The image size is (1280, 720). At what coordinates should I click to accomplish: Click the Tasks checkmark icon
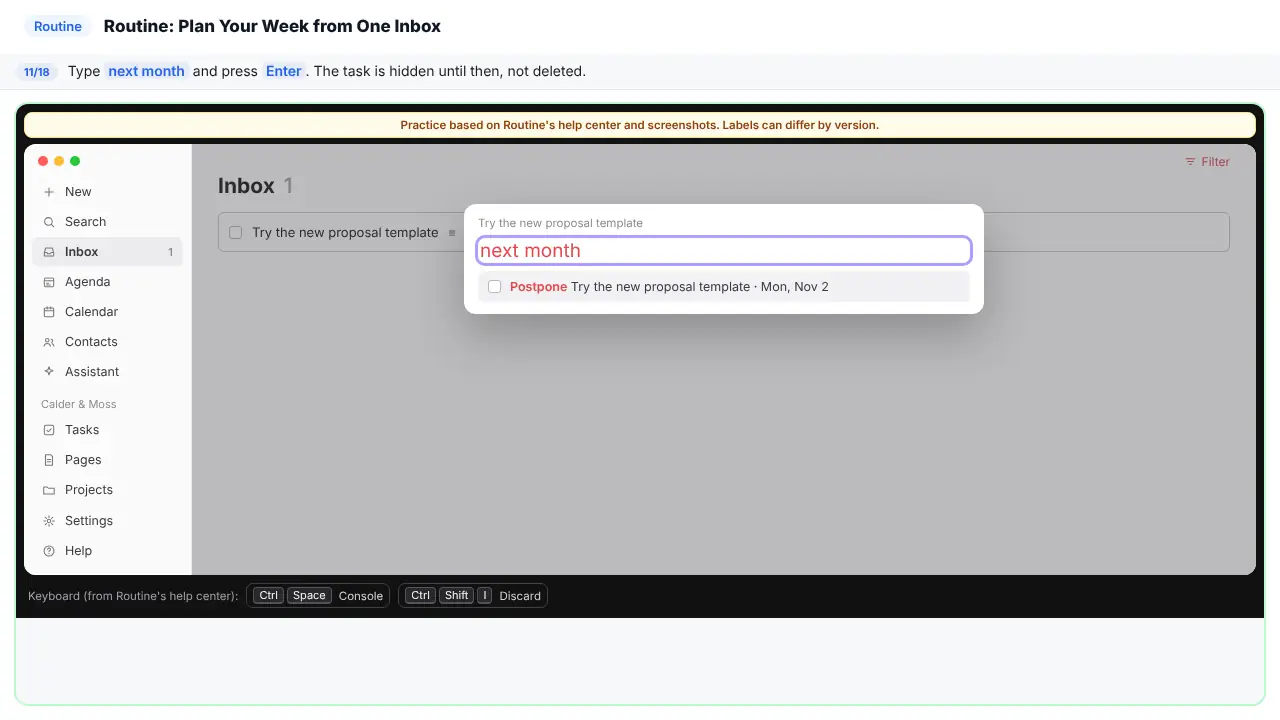point(49,430)
